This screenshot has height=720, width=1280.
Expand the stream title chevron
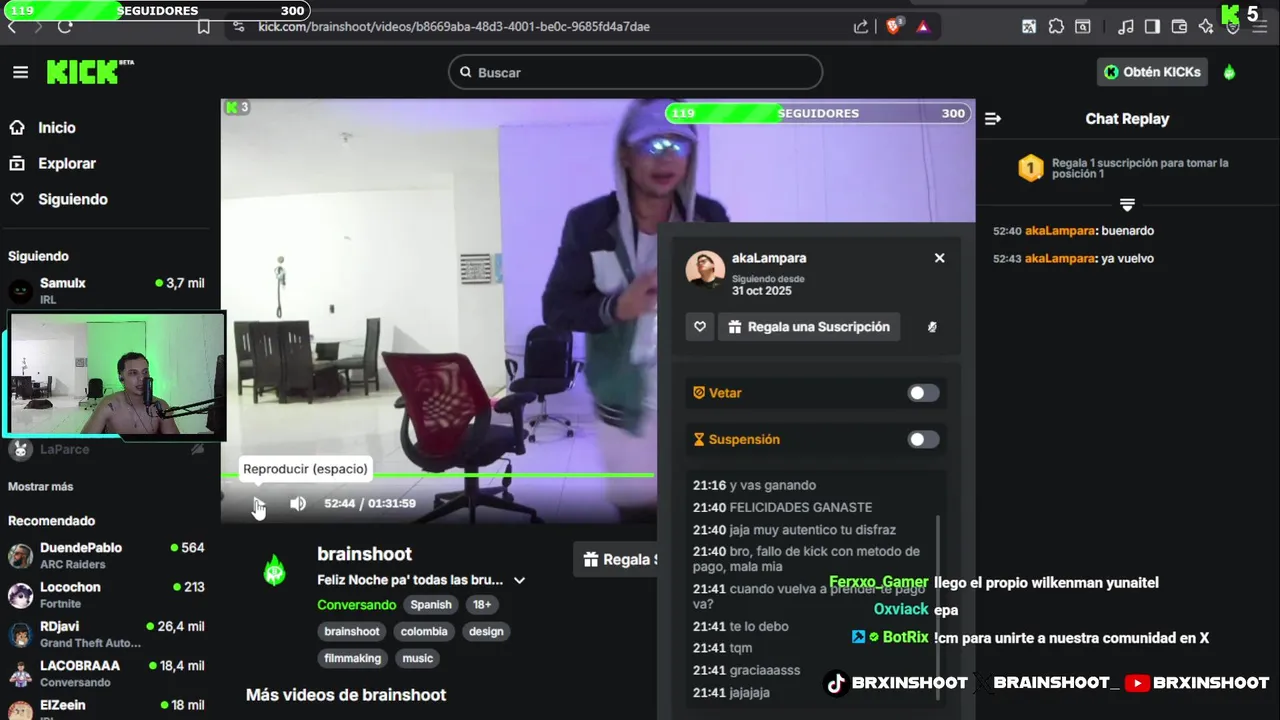click(519, 580)
